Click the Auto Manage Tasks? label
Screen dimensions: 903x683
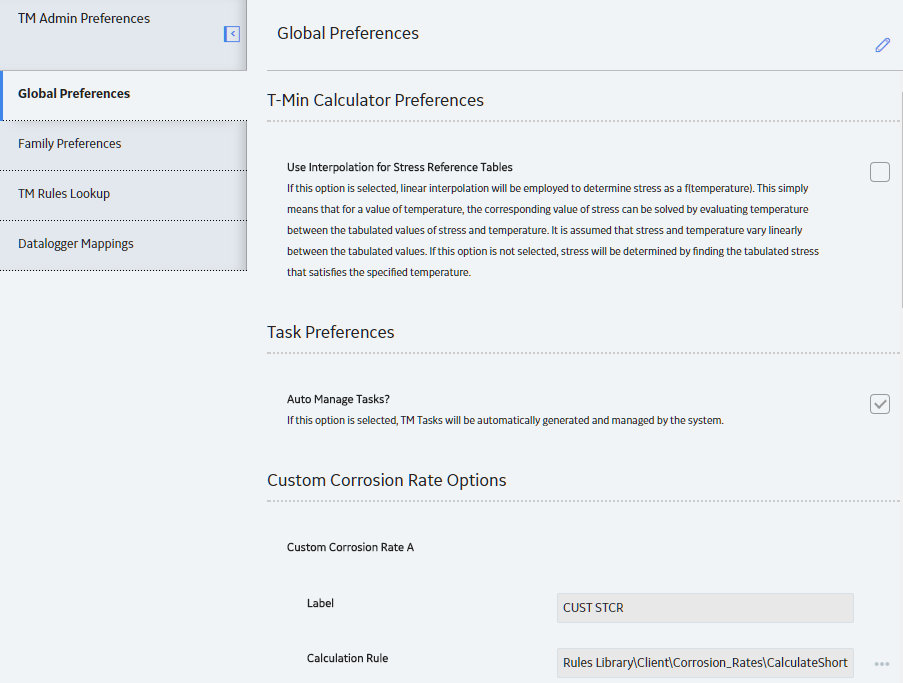[338, 399]
